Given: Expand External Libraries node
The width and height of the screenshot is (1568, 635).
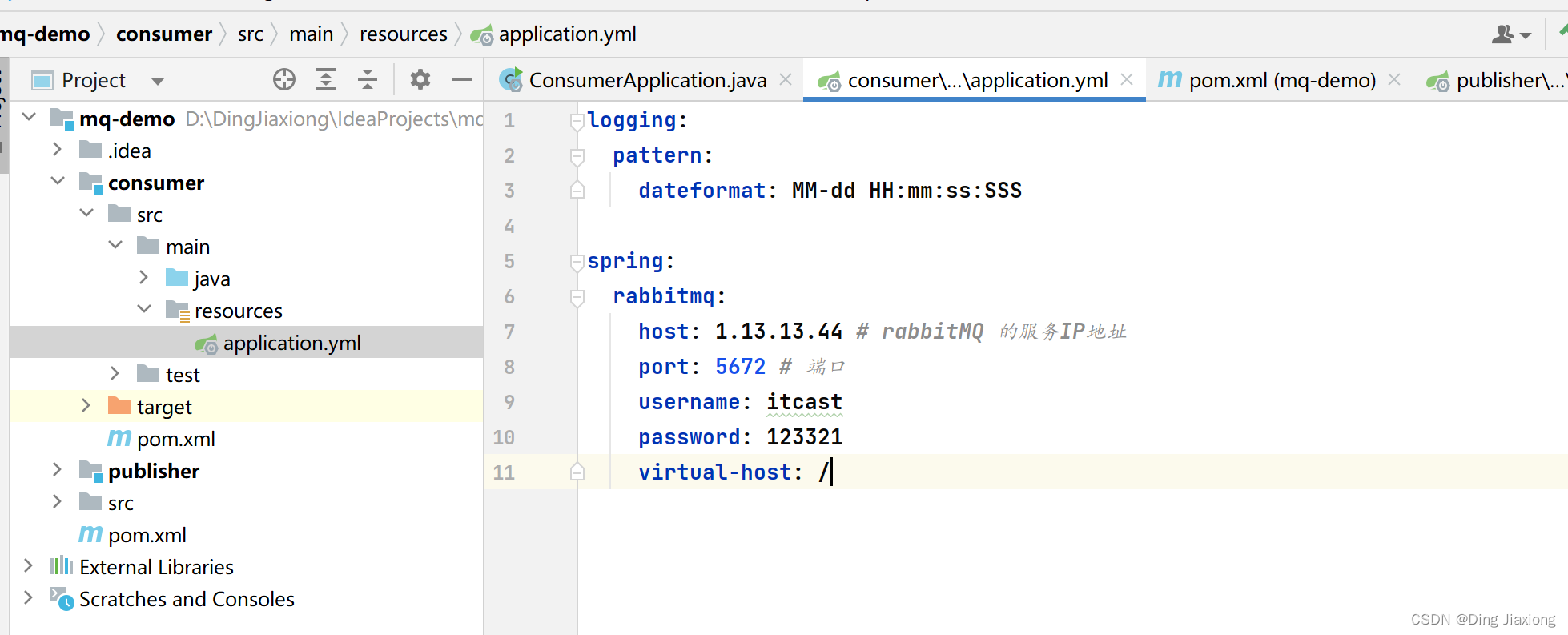Looking at the screenshot, I should point(28,565).
